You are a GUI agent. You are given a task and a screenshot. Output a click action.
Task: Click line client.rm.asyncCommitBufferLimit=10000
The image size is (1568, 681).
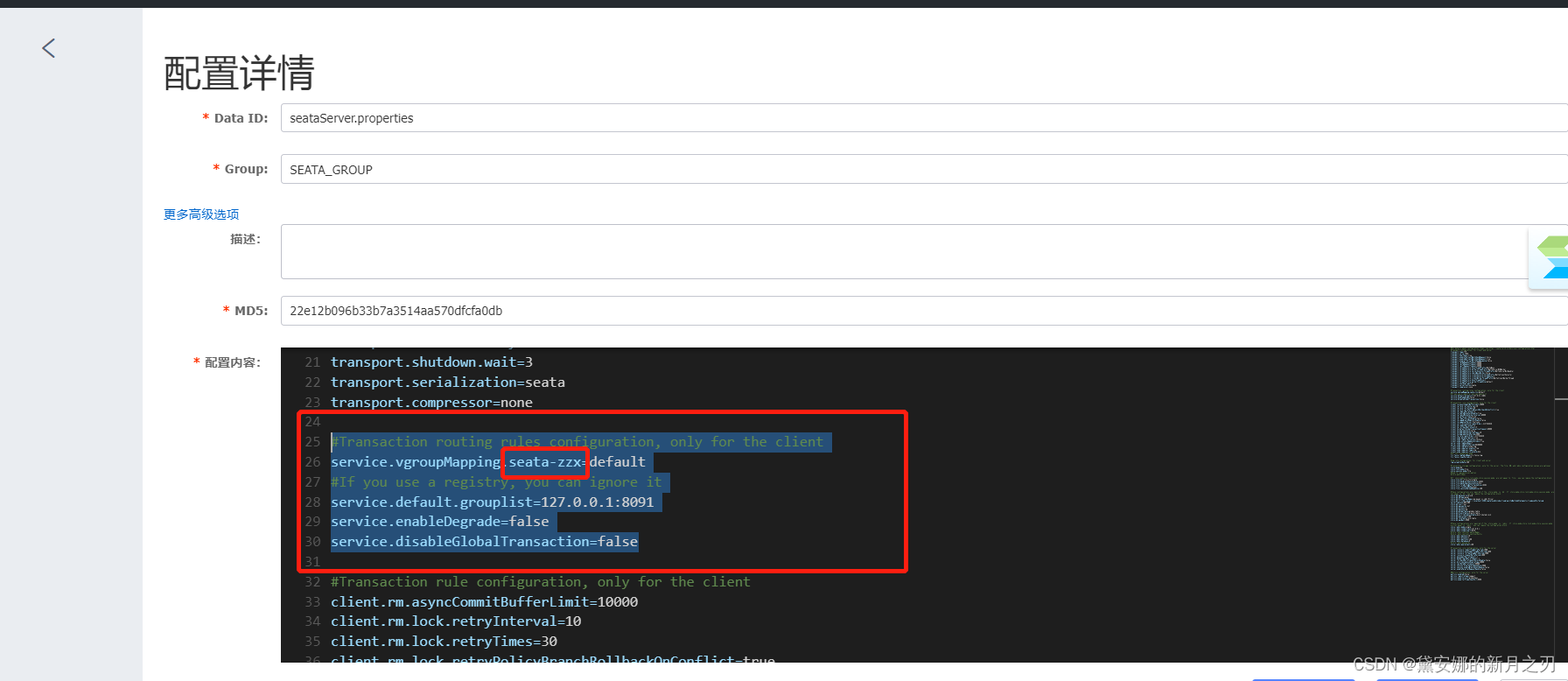(x=485, y=602)
